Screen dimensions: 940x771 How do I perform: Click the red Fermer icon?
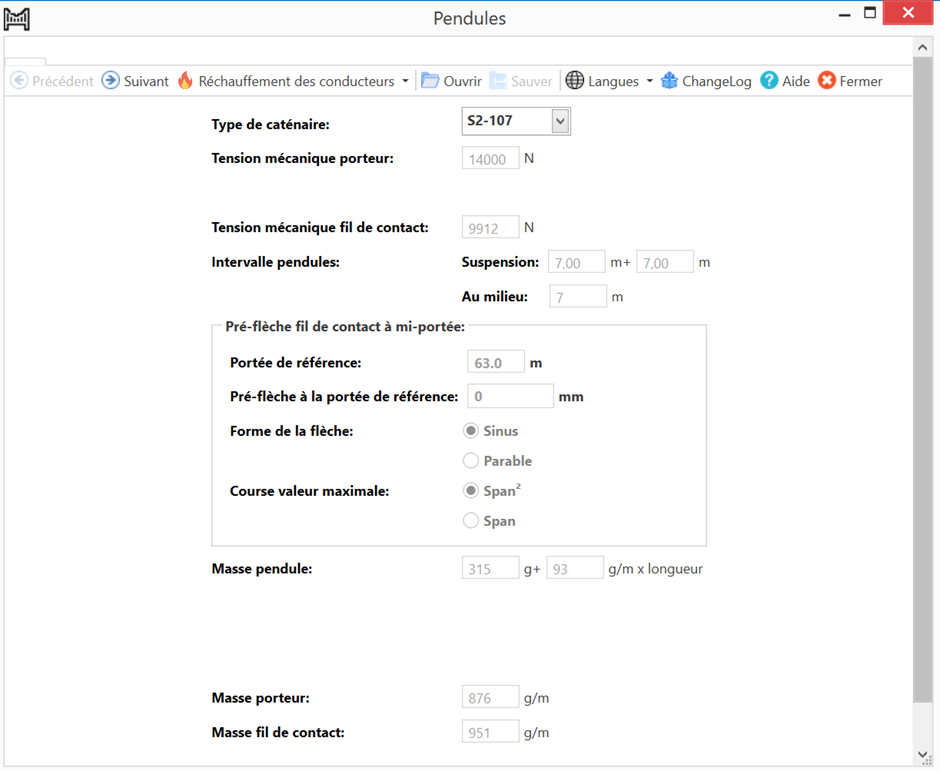coord(827,81)
